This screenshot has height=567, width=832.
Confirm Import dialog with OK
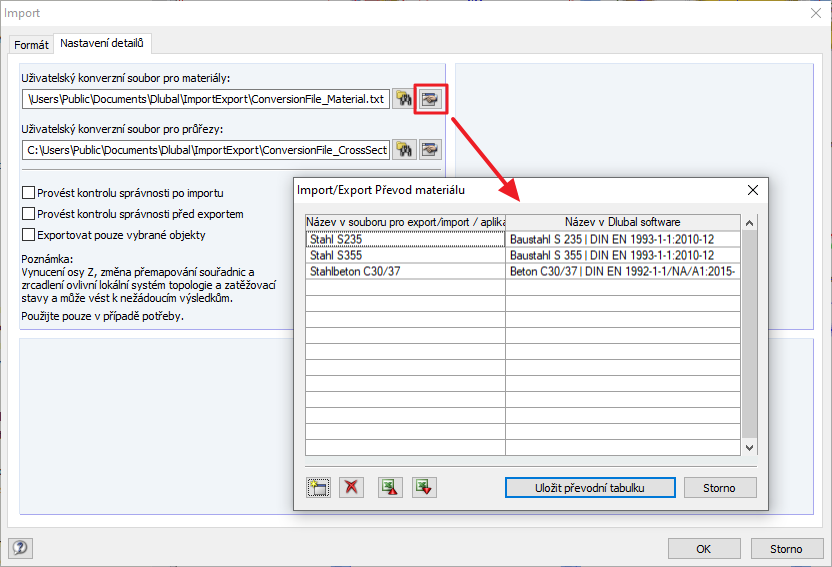704,549
